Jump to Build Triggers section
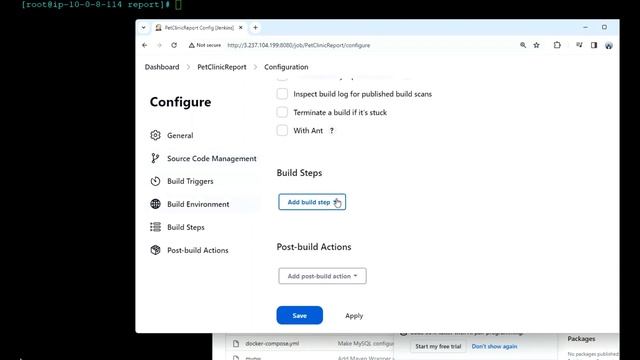The height and width of the screenshot is (360, 640). [190, 181]
